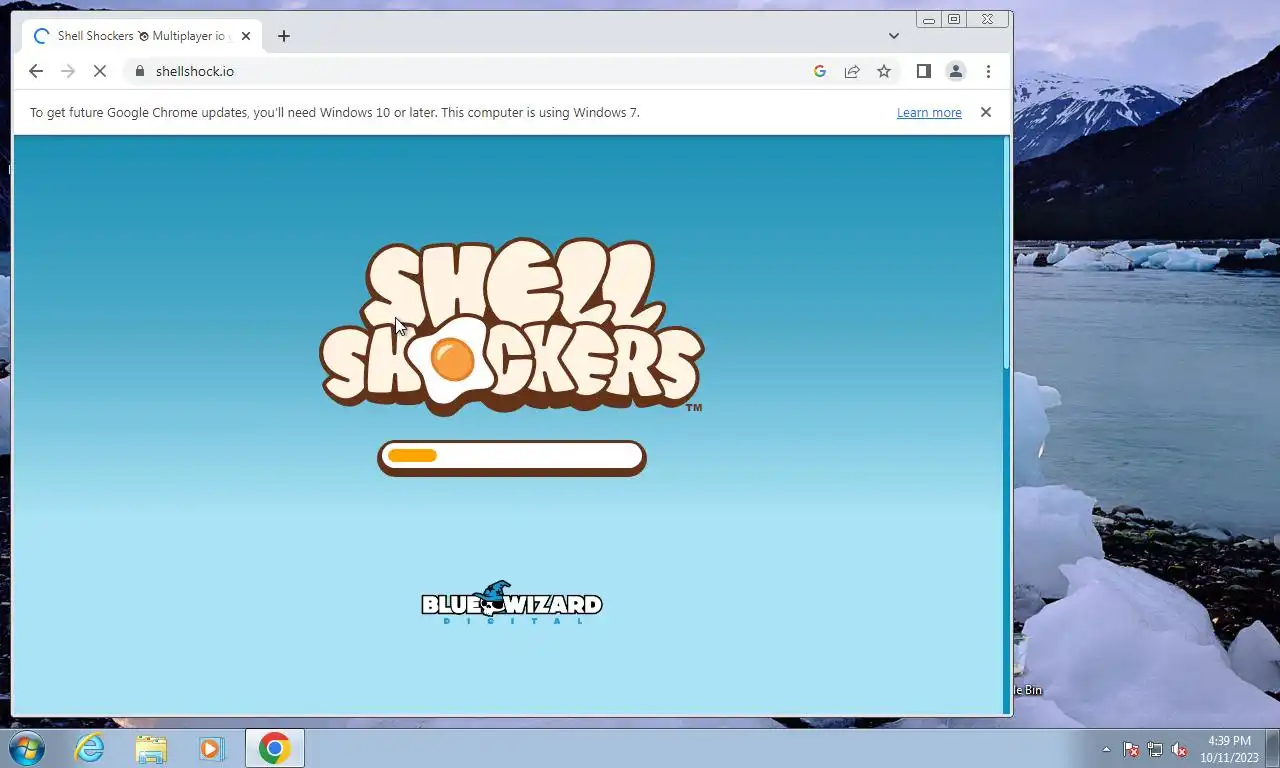Open the Chrome three-dot menu
Image resolution: width=1280 pixels, height=768 pixels.
[988, 71]
